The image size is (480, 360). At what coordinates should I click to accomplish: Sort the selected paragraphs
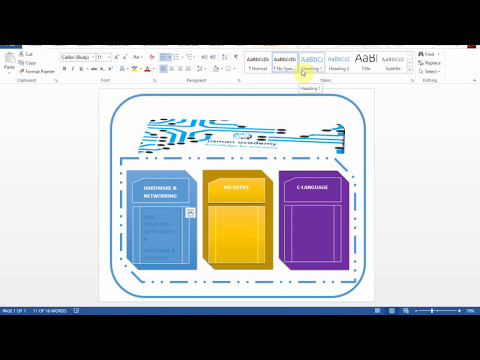point(225,57)
